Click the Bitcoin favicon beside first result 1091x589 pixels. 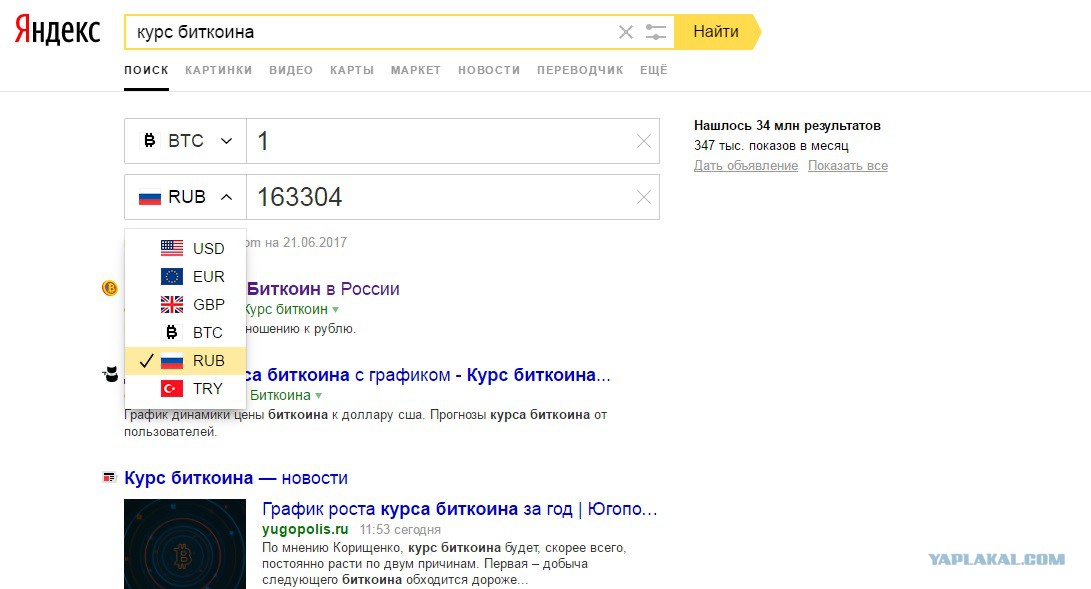[110, 288]
